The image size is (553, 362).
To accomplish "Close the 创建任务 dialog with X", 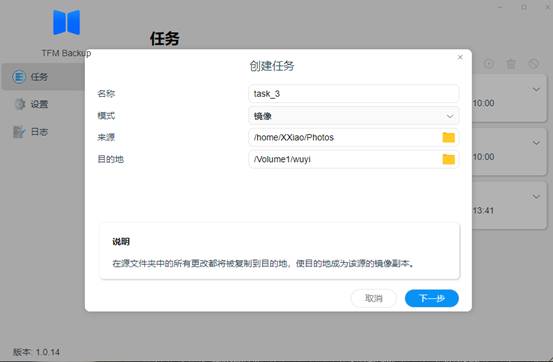I will [x=460, y=57].
